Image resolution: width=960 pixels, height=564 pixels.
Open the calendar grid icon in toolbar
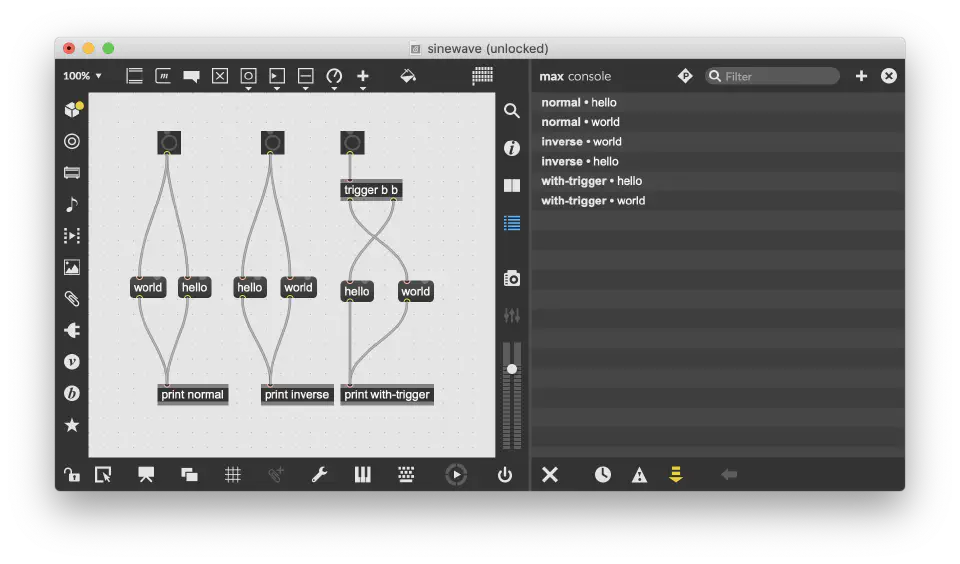(x=482, y=76)
